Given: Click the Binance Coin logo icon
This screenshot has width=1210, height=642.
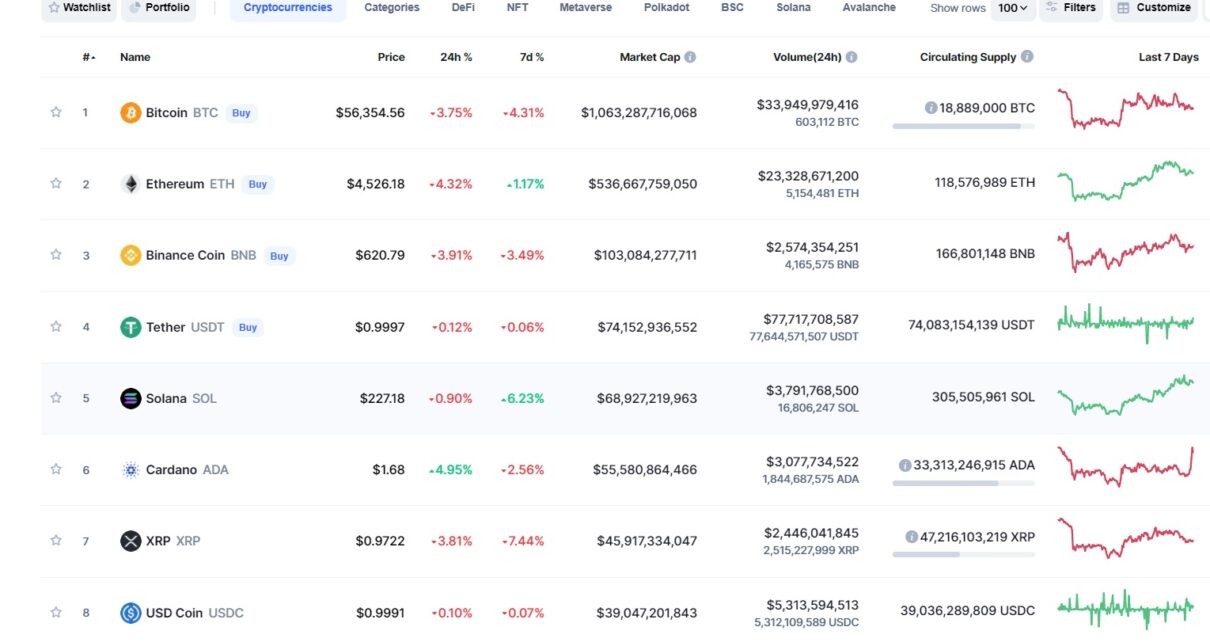Looking at the screenshot, I should tap(130, 255).
